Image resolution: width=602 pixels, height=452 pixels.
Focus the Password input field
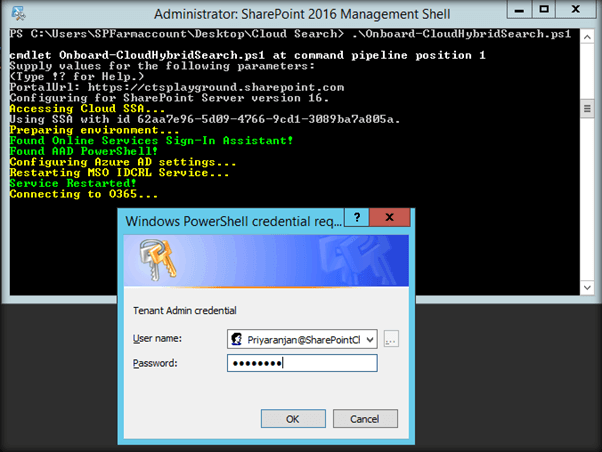coord(302,363)
